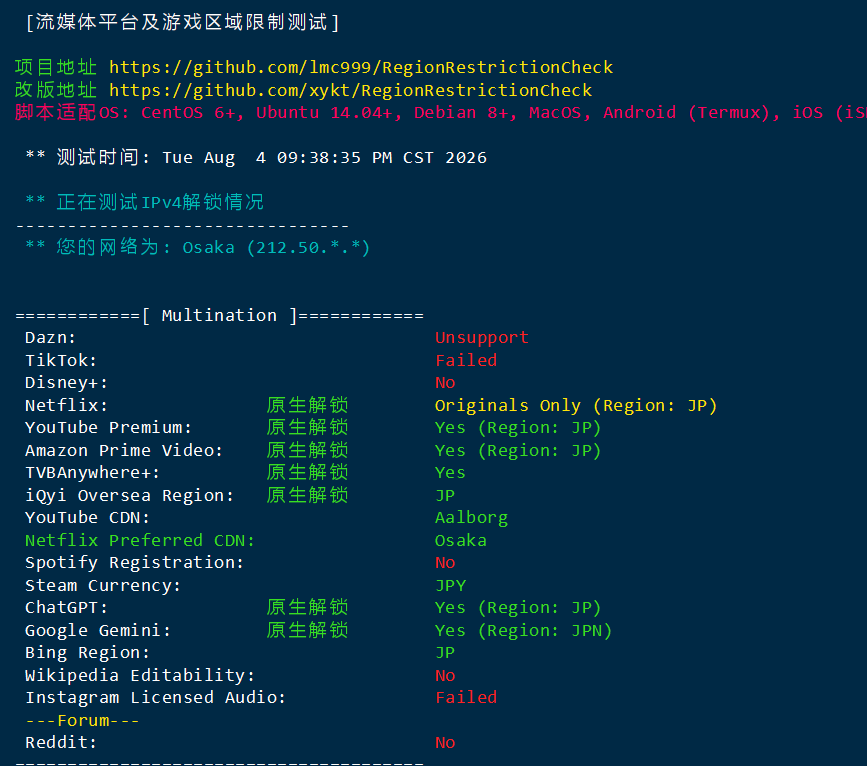Click the YouTube Premium Yes result
This screenshot has width=867, height=766.
point(518,428)
